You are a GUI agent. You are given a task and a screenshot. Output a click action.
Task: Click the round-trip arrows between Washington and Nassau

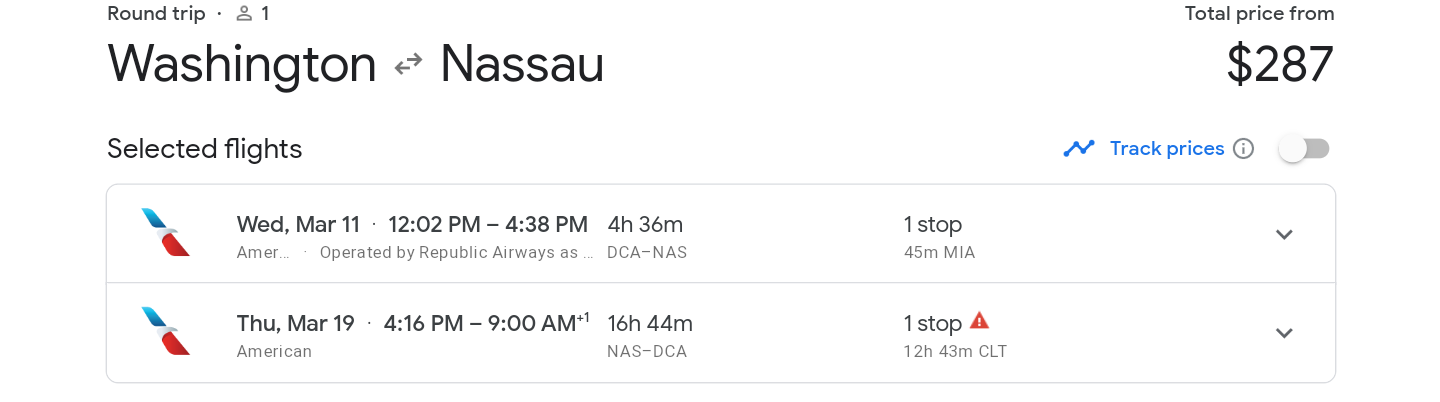click(x=408, y=65)
